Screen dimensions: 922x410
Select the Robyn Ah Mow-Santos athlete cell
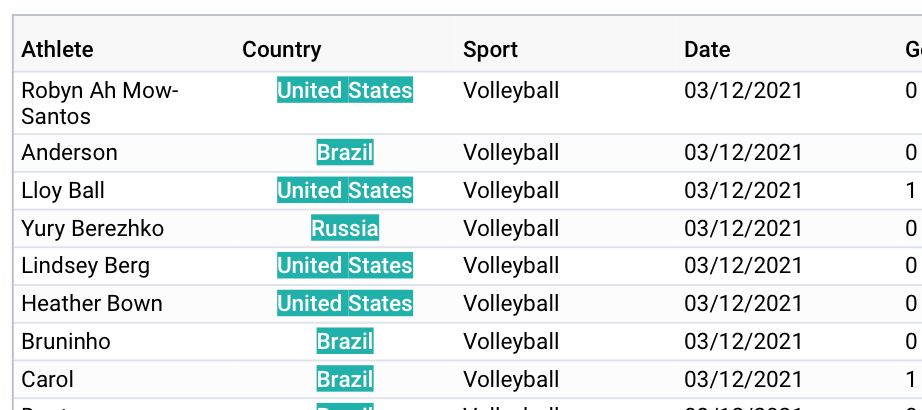click(123, 103)
